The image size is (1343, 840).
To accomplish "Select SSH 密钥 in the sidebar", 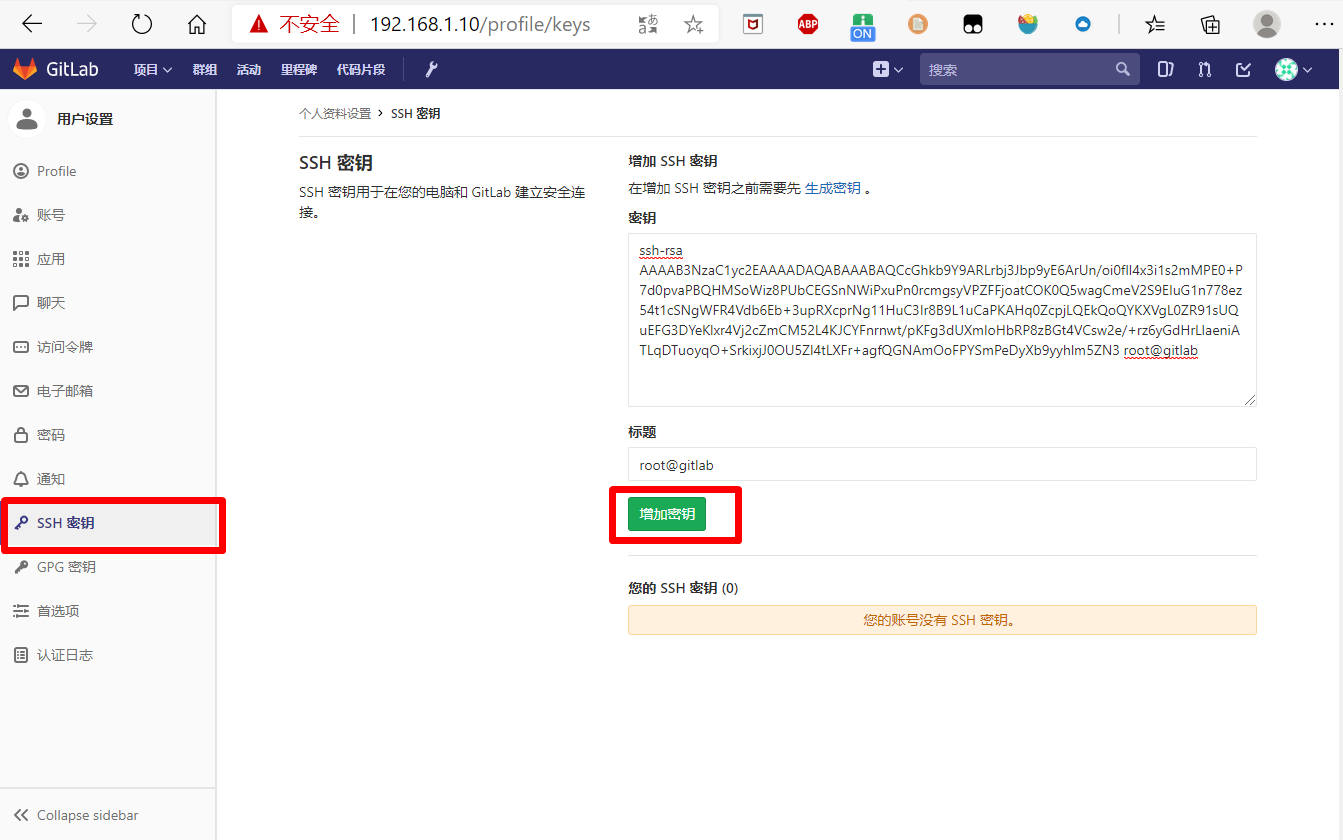I will point(108,523).
